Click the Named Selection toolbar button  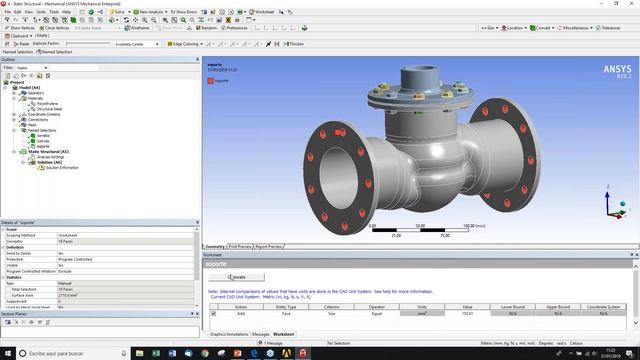coord(54,52)
